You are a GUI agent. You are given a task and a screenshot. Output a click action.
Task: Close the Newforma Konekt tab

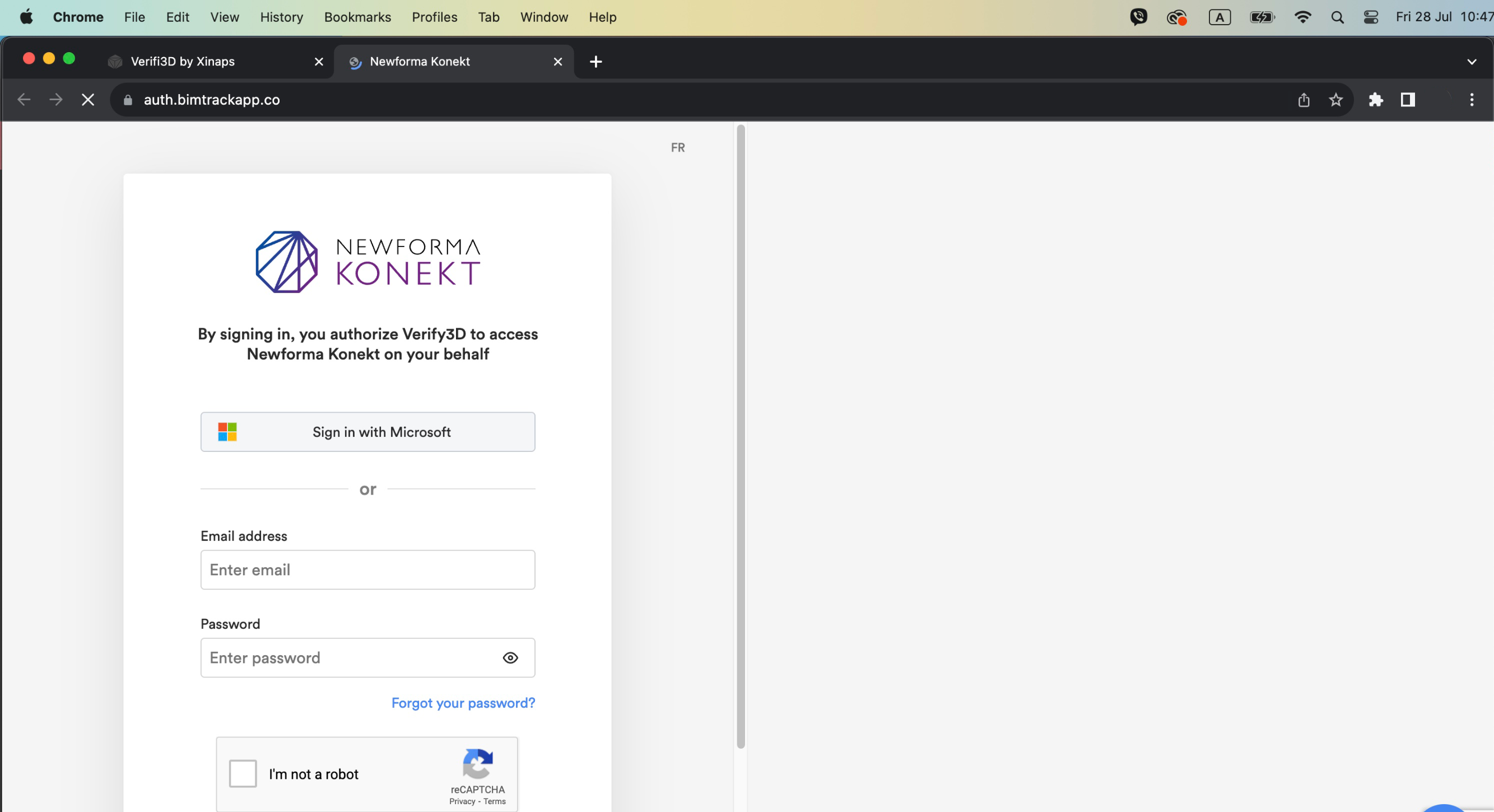click(x=558, y=62)
